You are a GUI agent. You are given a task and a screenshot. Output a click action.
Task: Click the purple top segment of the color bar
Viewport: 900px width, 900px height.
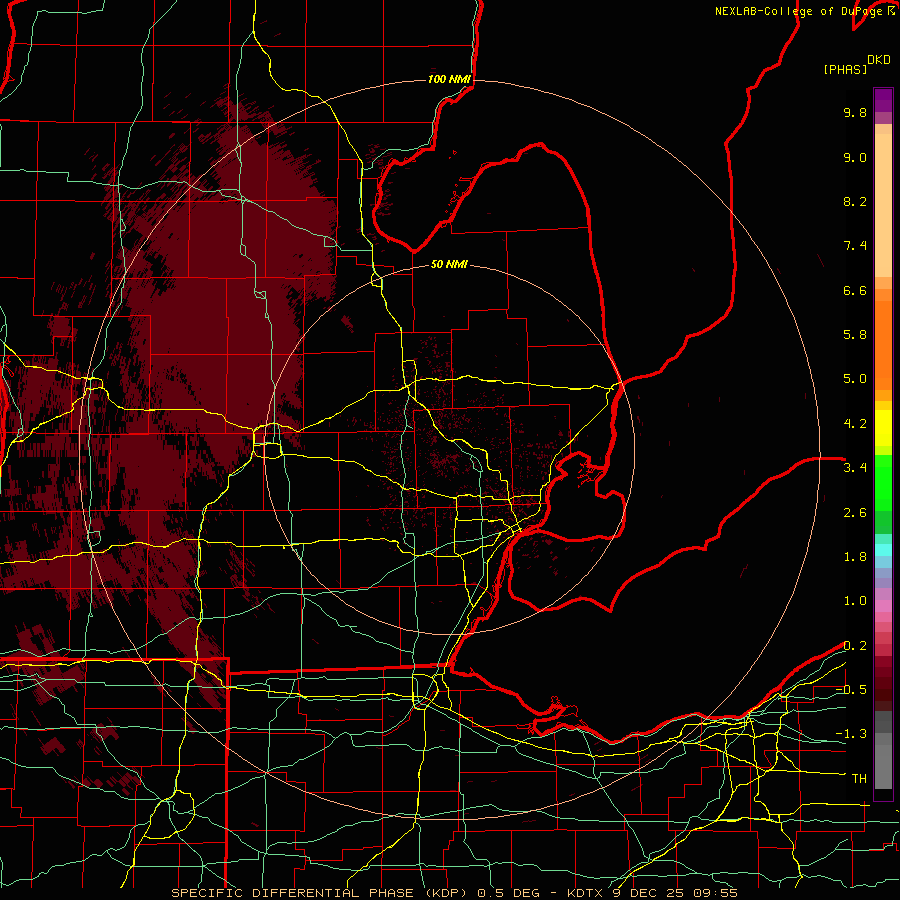click(883, 101)
